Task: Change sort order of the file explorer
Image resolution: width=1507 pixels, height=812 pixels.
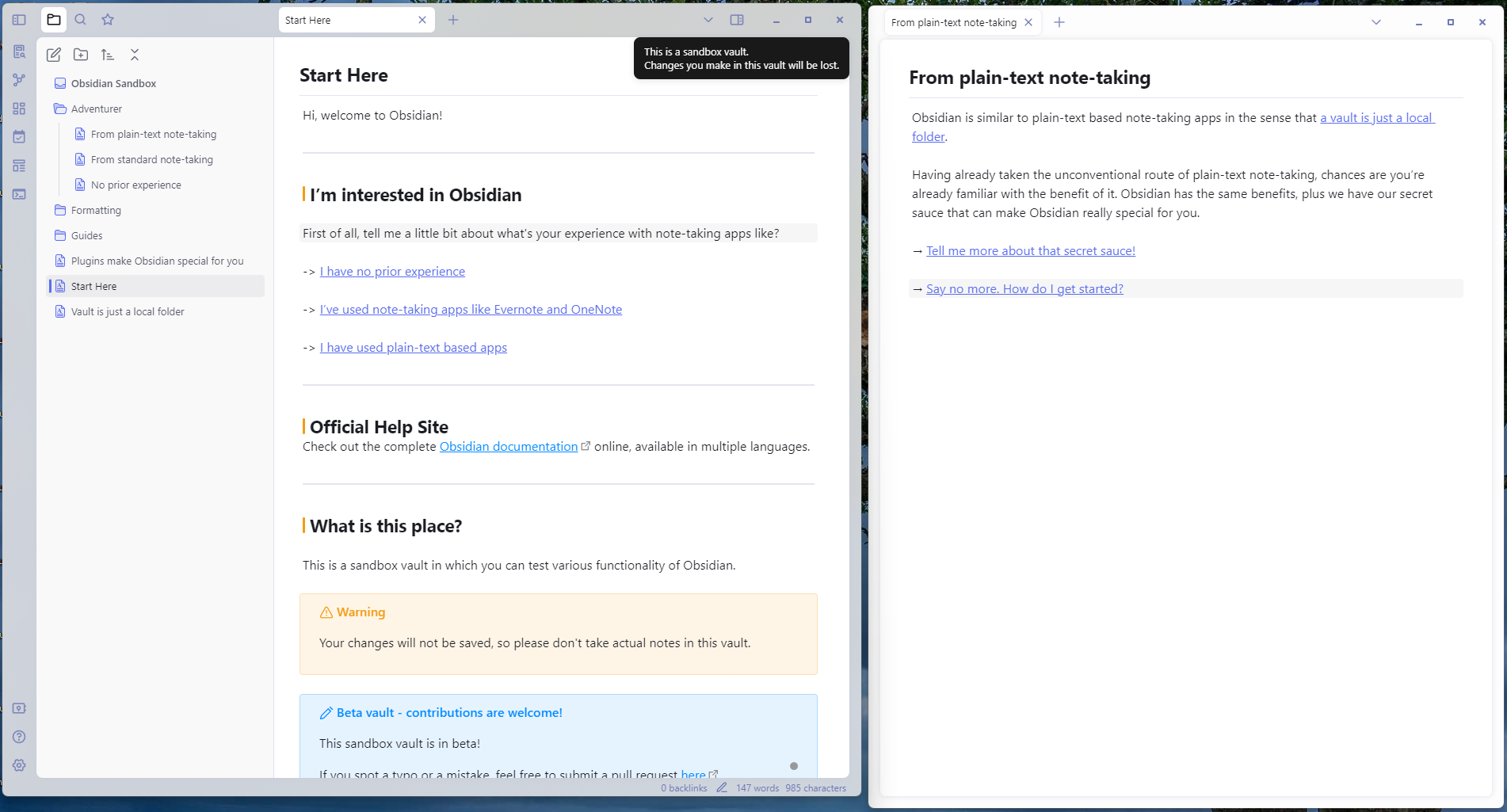Action: tap(108, 55)
